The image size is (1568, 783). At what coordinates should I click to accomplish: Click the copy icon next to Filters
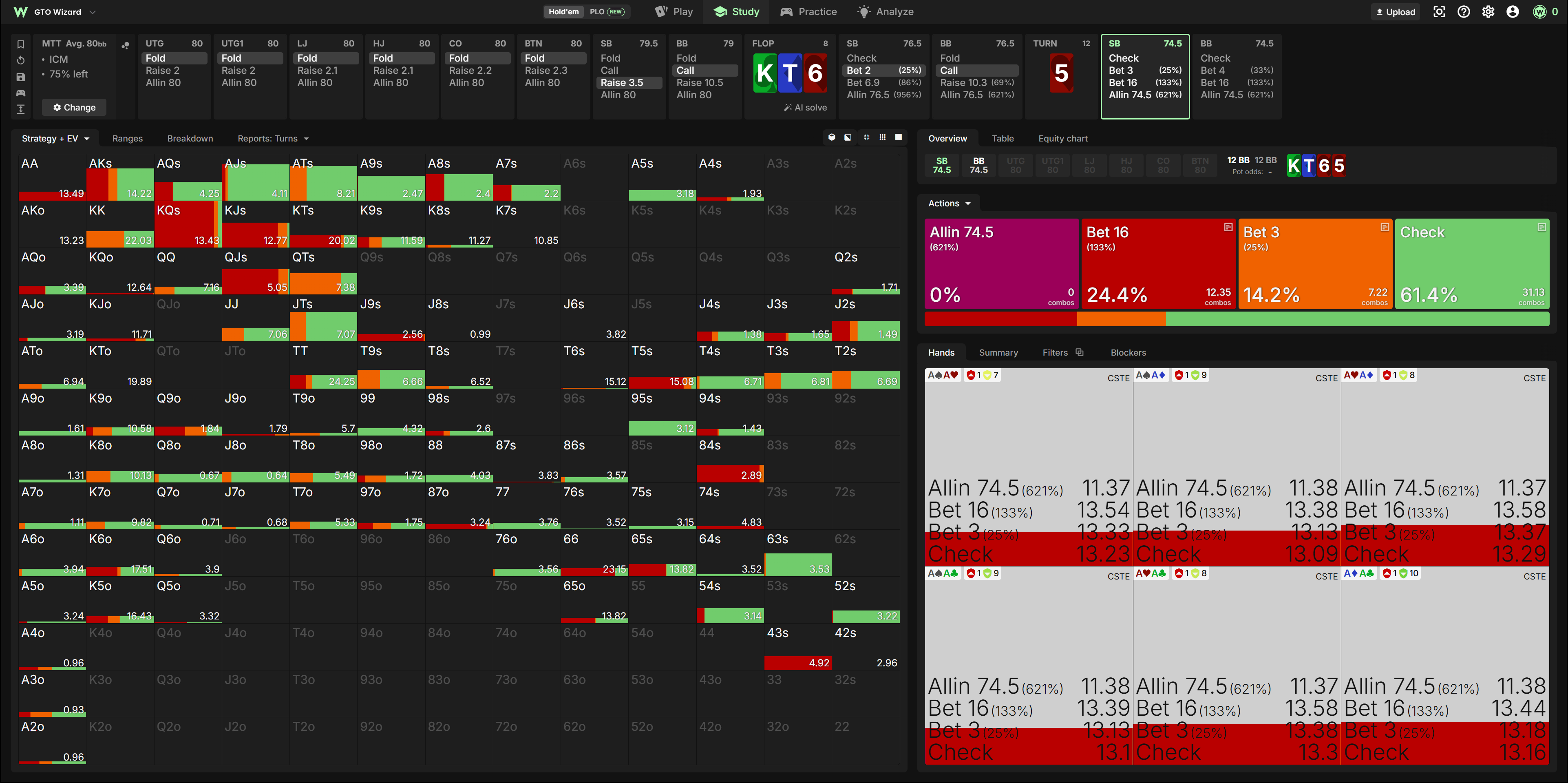tap(1079, 352)
